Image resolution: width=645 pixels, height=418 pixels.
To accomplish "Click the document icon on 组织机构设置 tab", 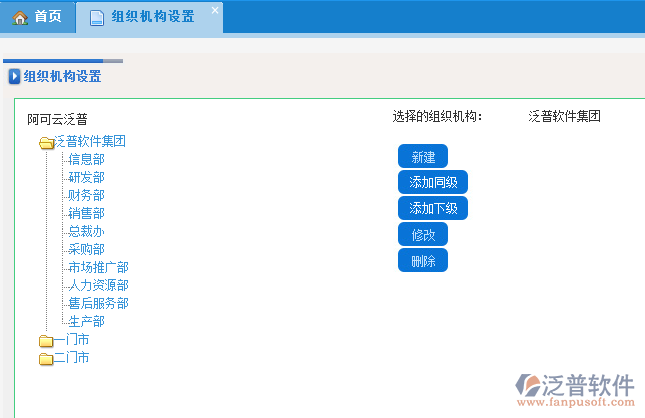I will pyautogui.click(x=97, y=18).
